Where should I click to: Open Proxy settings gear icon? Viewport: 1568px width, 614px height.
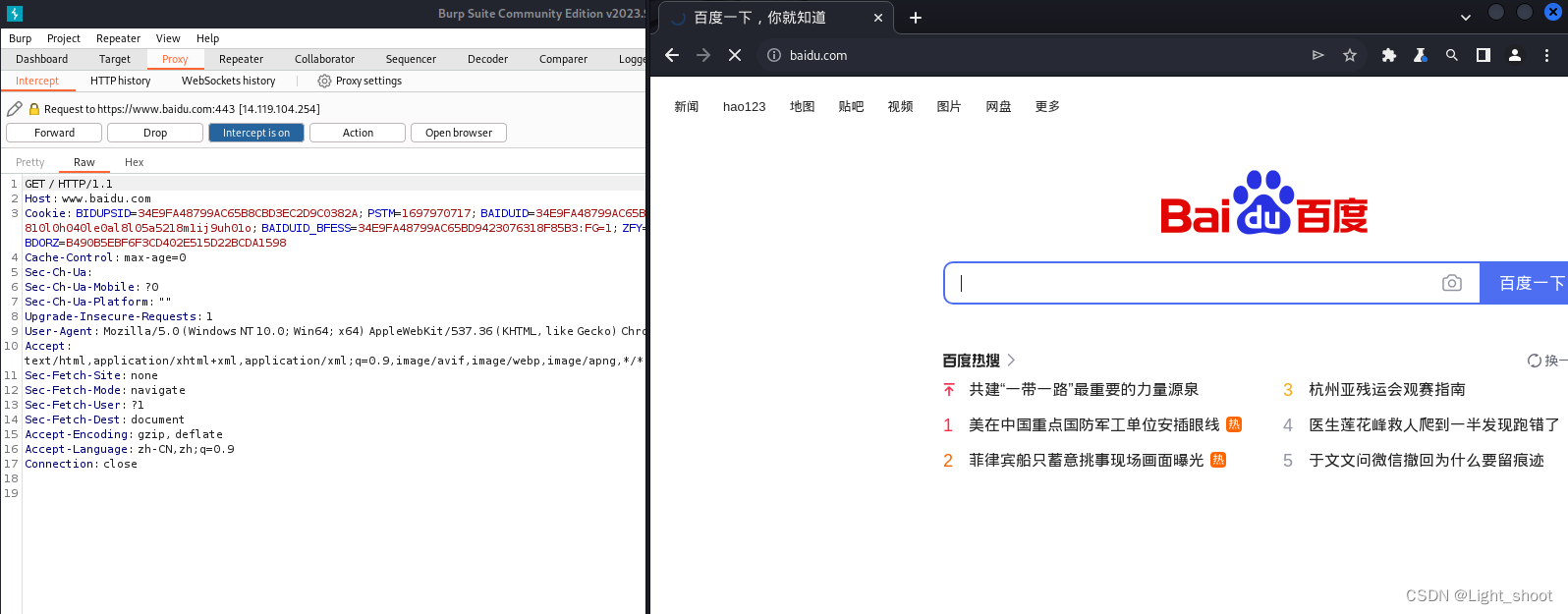coord(324,82)
